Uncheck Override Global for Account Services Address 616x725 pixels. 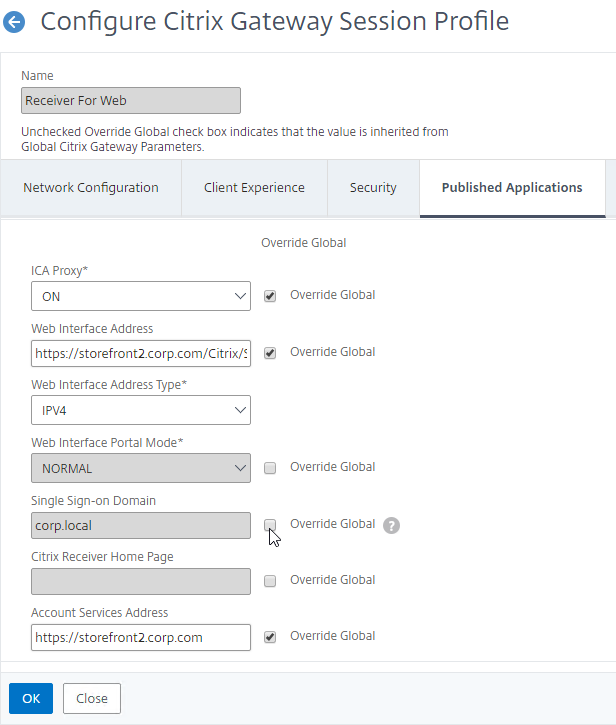[x=270, y=637]
